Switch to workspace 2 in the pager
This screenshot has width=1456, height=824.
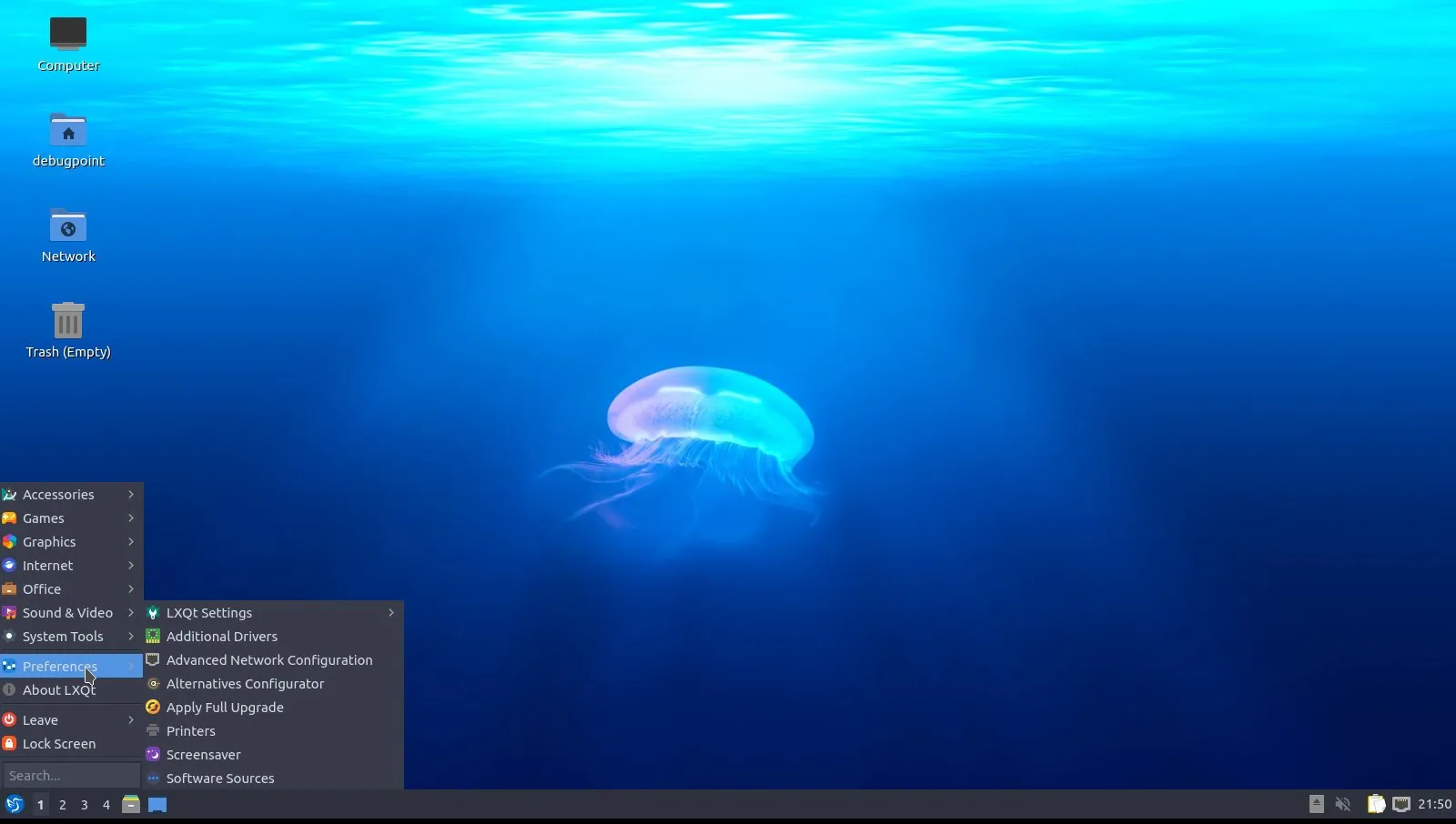pyautogui.click(x=63, y=805)
